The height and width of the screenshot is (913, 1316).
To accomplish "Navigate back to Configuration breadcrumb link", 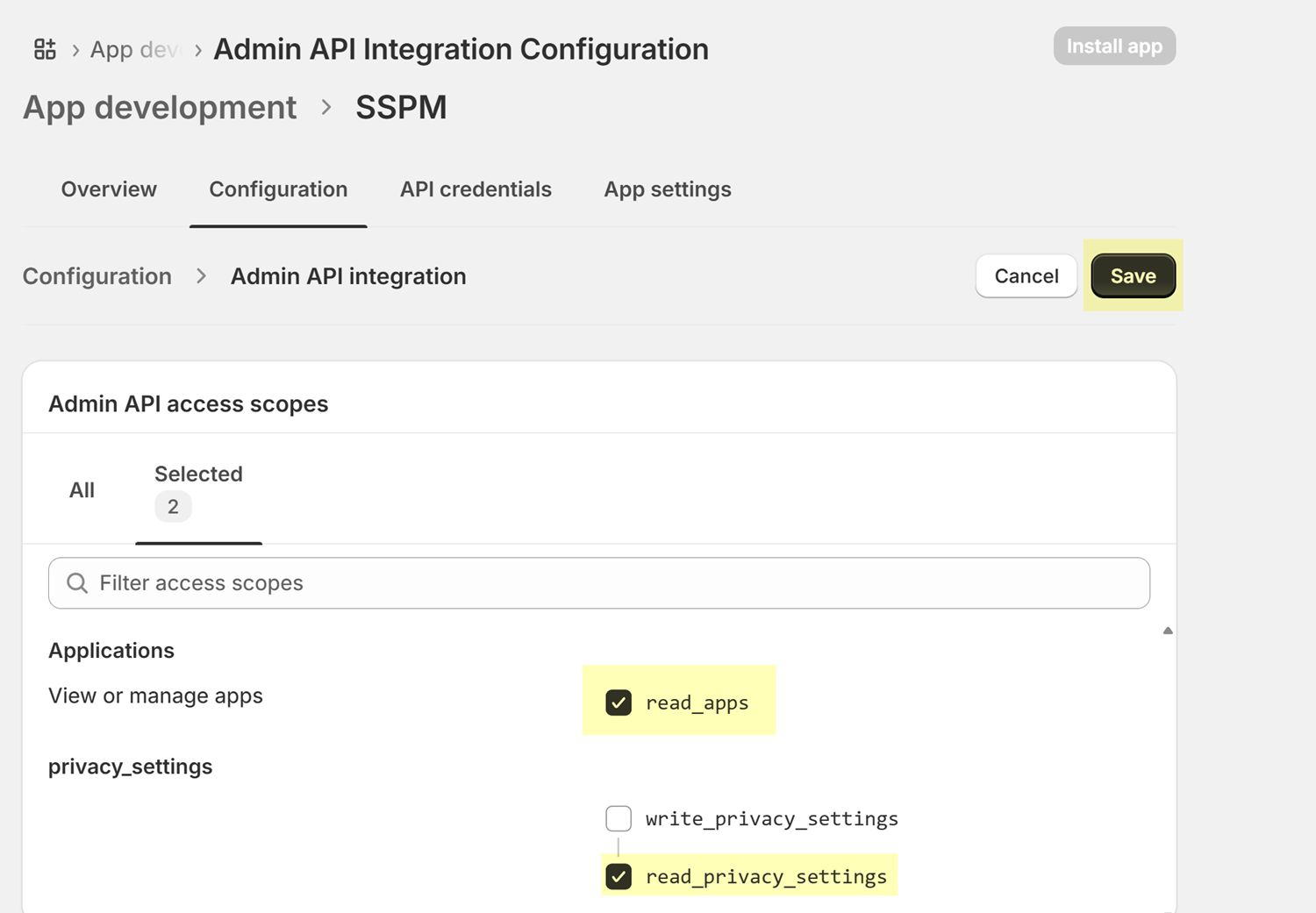I will pyautogui.click(x=97, y=276).
